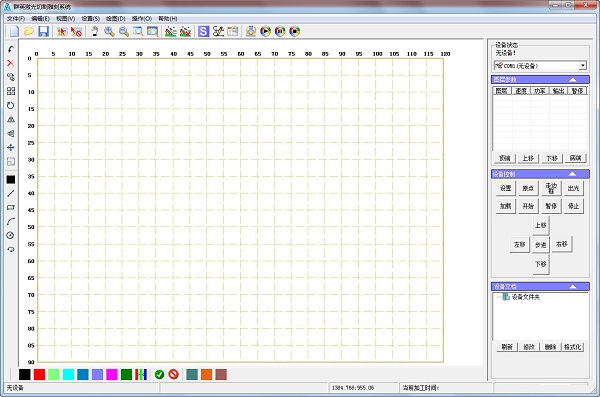The image size is (600, 397).
Task: Click the new document icon in toolbar
Action: (14, 31)
